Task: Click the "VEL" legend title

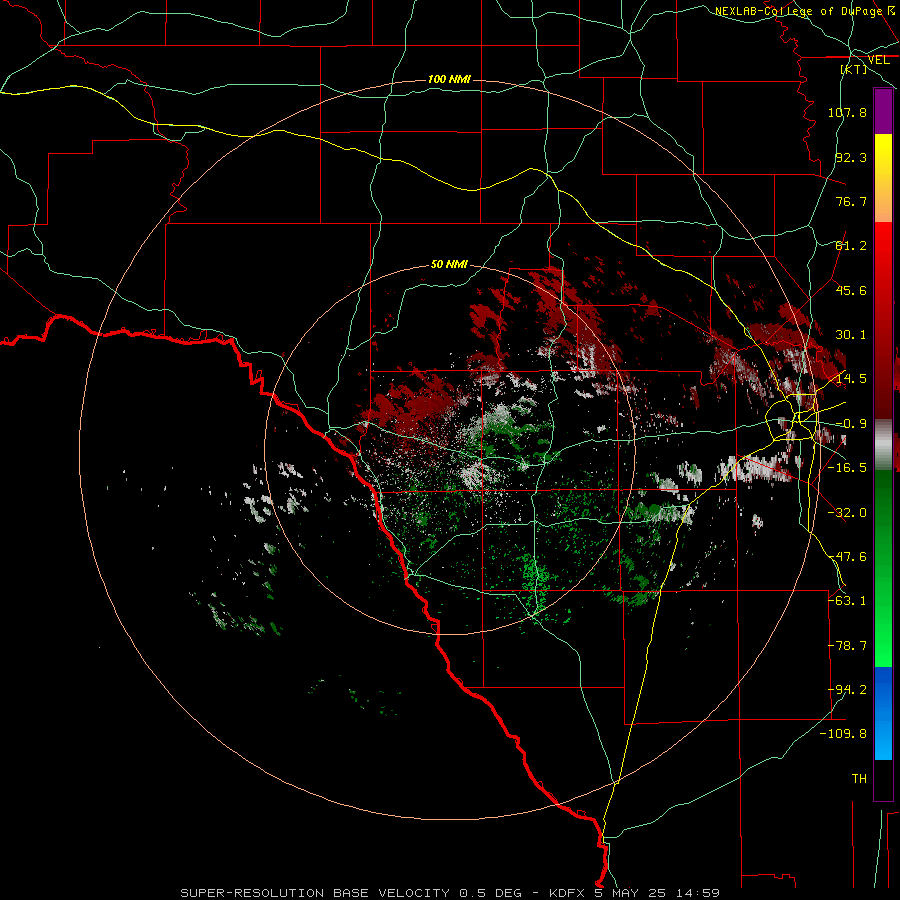Action: coord(878,60)
